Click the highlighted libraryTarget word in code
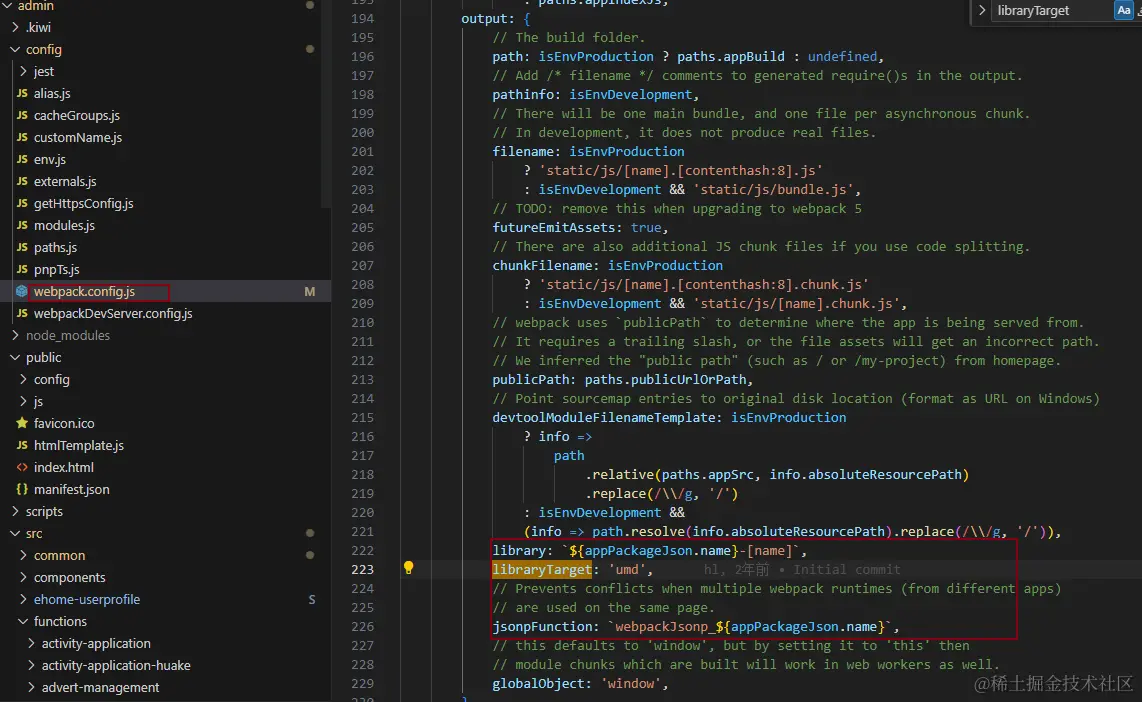This screenshot has height=702, width=1142. point(542,569)
